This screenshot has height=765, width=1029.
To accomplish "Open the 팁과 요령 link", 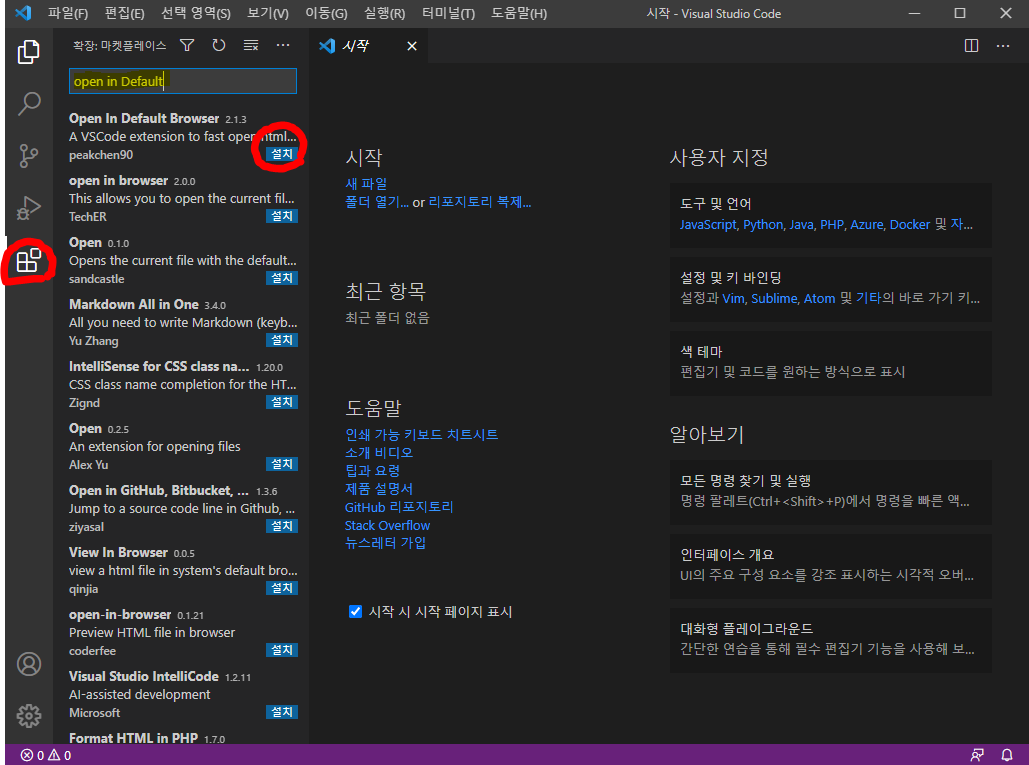I will tap(372, 470).
